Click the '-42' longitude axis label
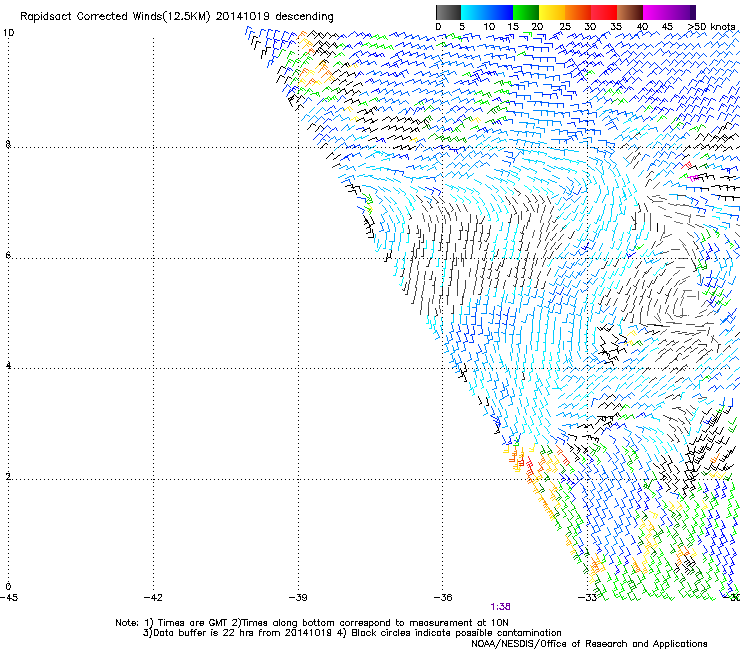Viewport: 740px width, 650px height. [x=153, y=598]
